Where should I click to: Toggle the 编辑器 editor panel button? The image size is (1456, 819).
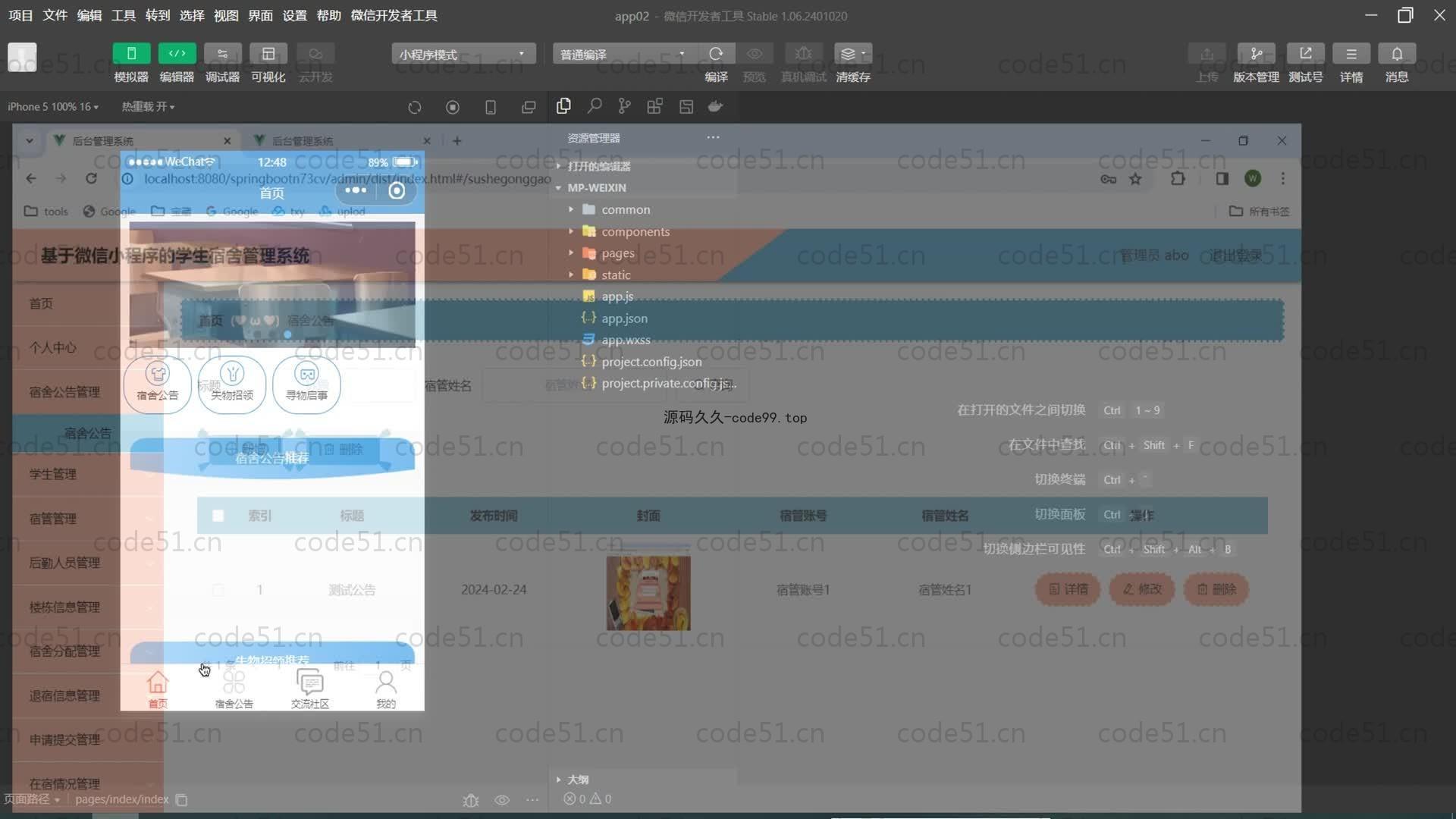click(177, 54)
